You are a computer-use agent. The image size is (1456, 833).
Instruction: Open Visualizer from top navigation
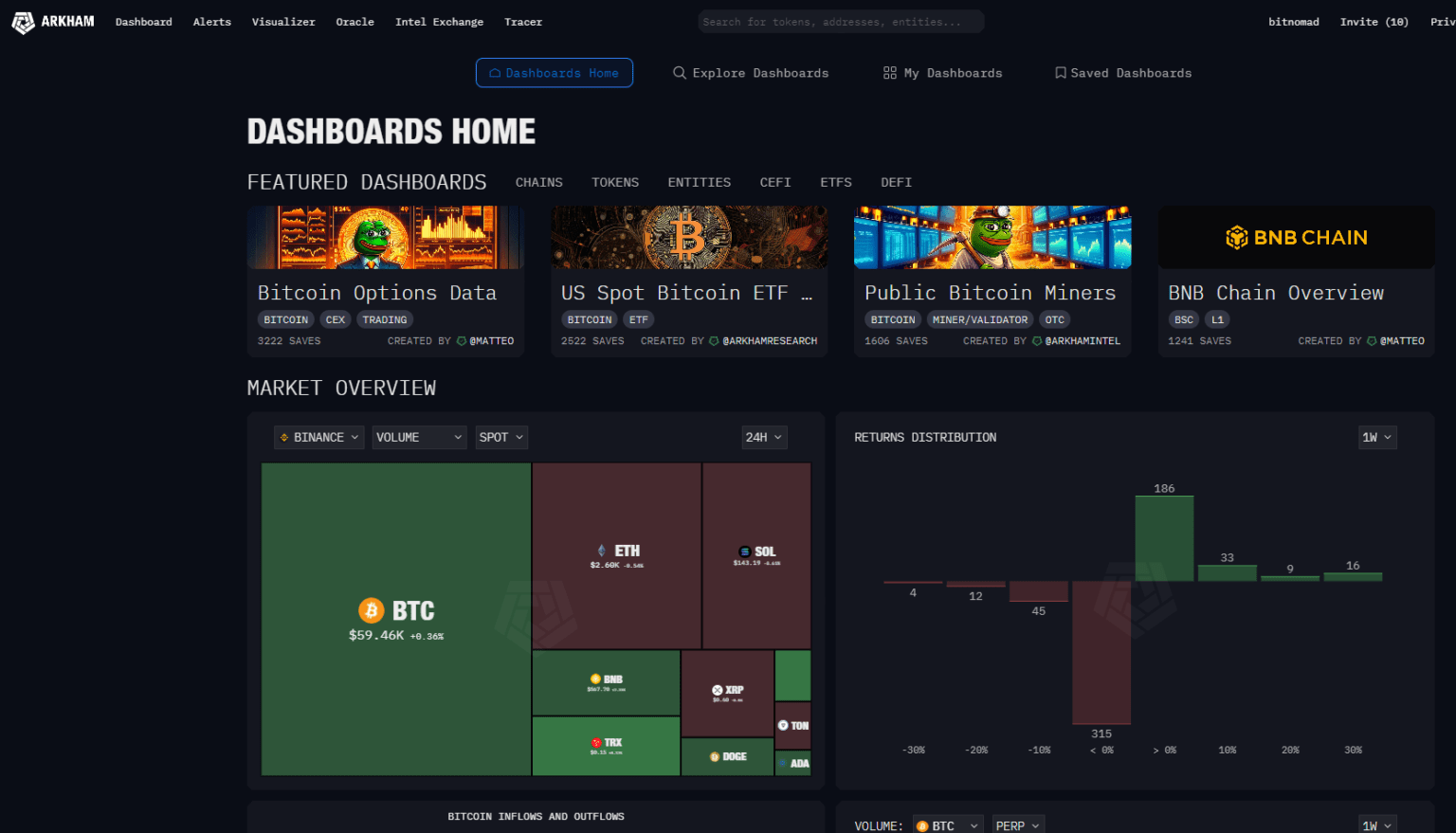[283, 22]
